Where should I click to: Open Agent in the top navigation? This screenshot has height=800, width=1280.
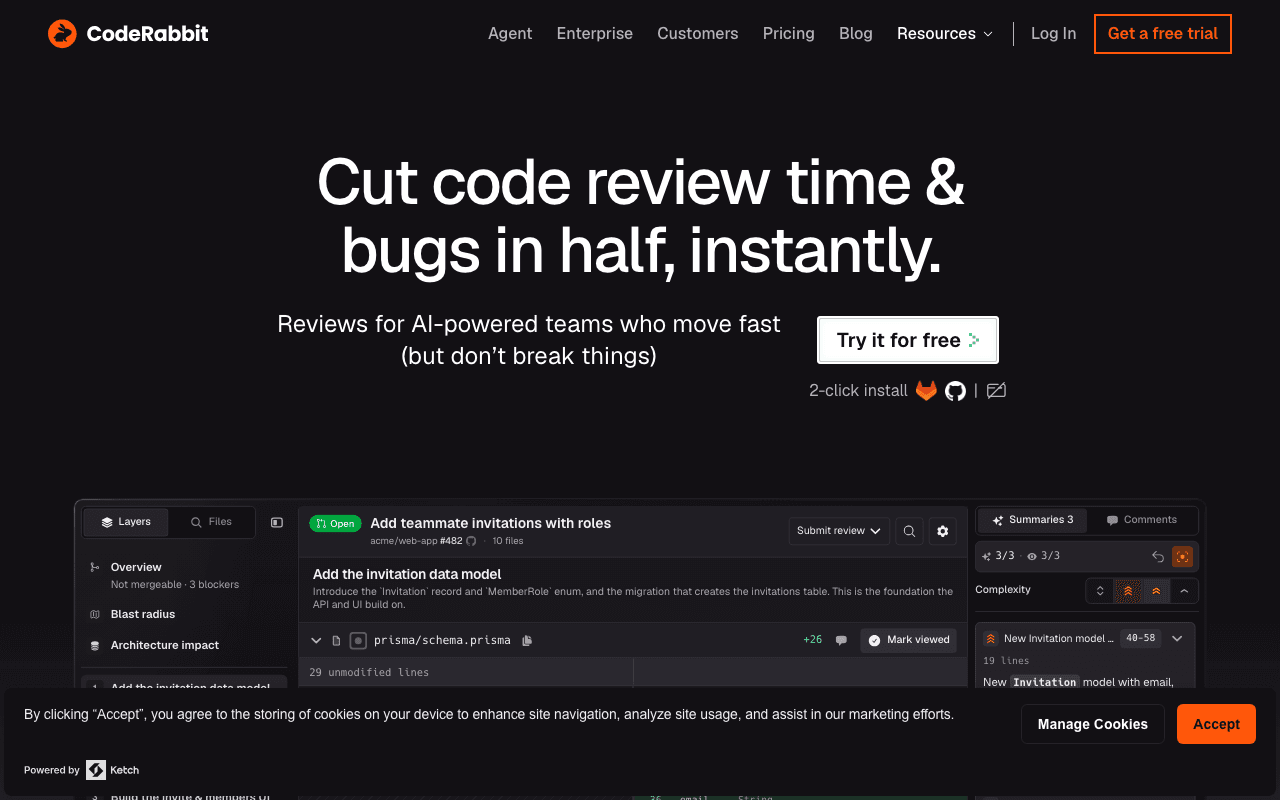tap(510, 34)
